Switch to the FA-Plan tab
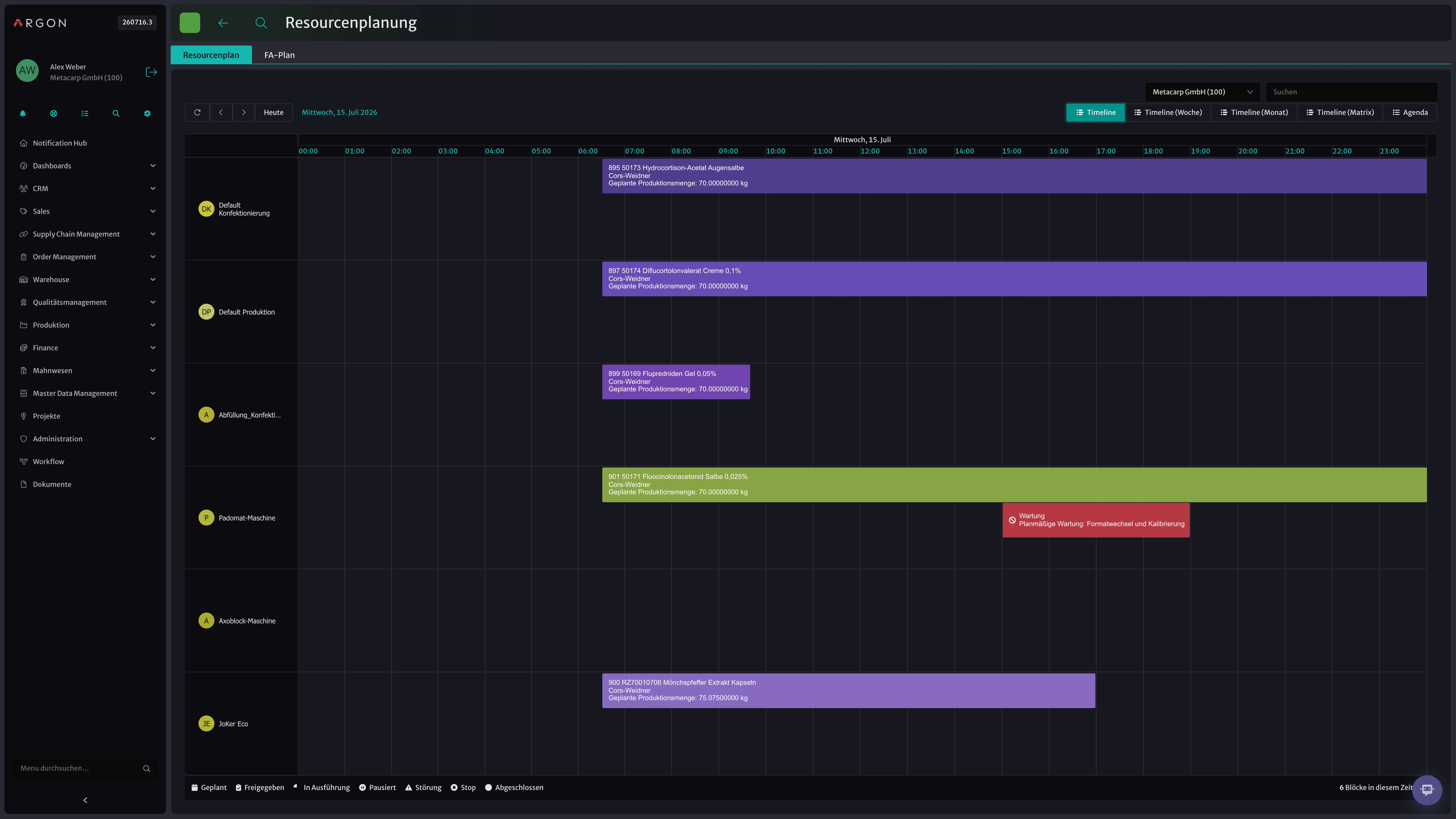Viewport: 1456px width, 819px height. pyautogui.click(x=279, y=55)
